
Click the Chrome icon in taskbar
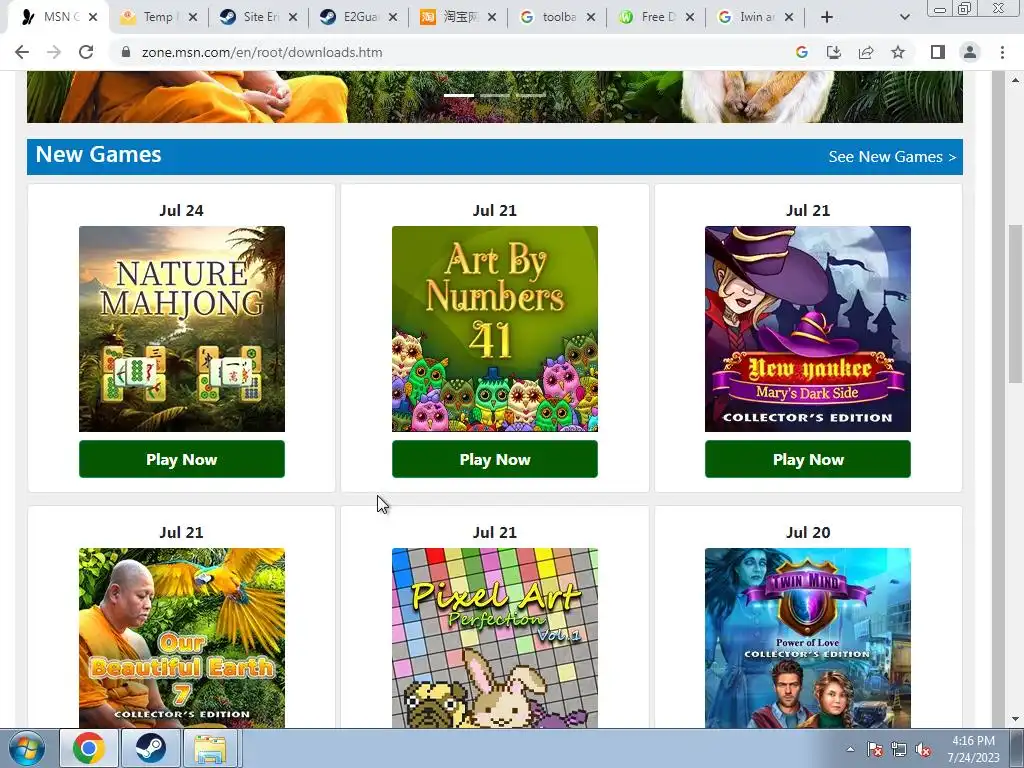[89, 748]
